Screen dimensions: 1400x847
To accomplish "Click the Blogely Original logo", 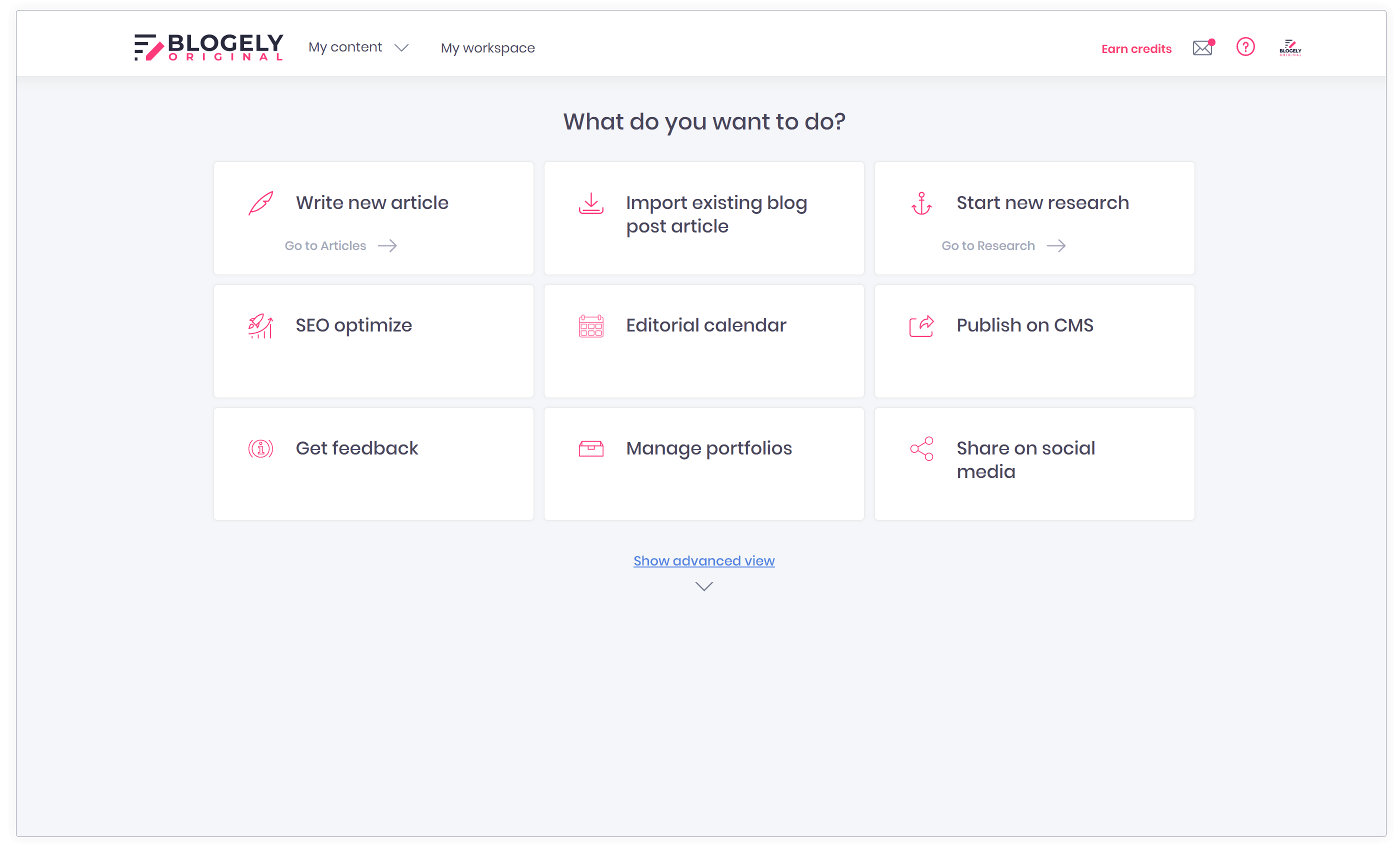I will (x=208, y=47).
